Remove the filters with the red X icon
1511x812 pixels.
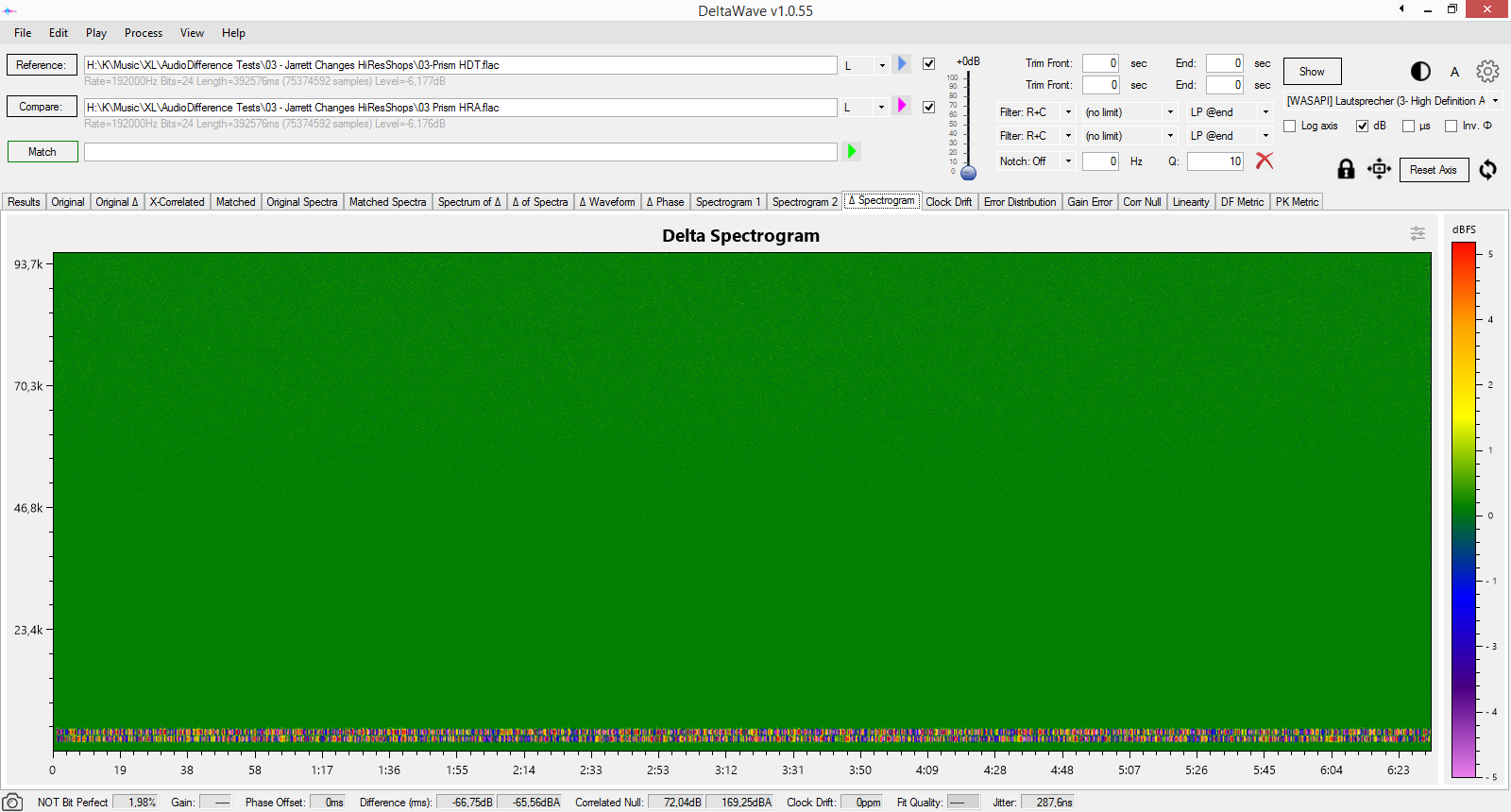pos(1265,161)
